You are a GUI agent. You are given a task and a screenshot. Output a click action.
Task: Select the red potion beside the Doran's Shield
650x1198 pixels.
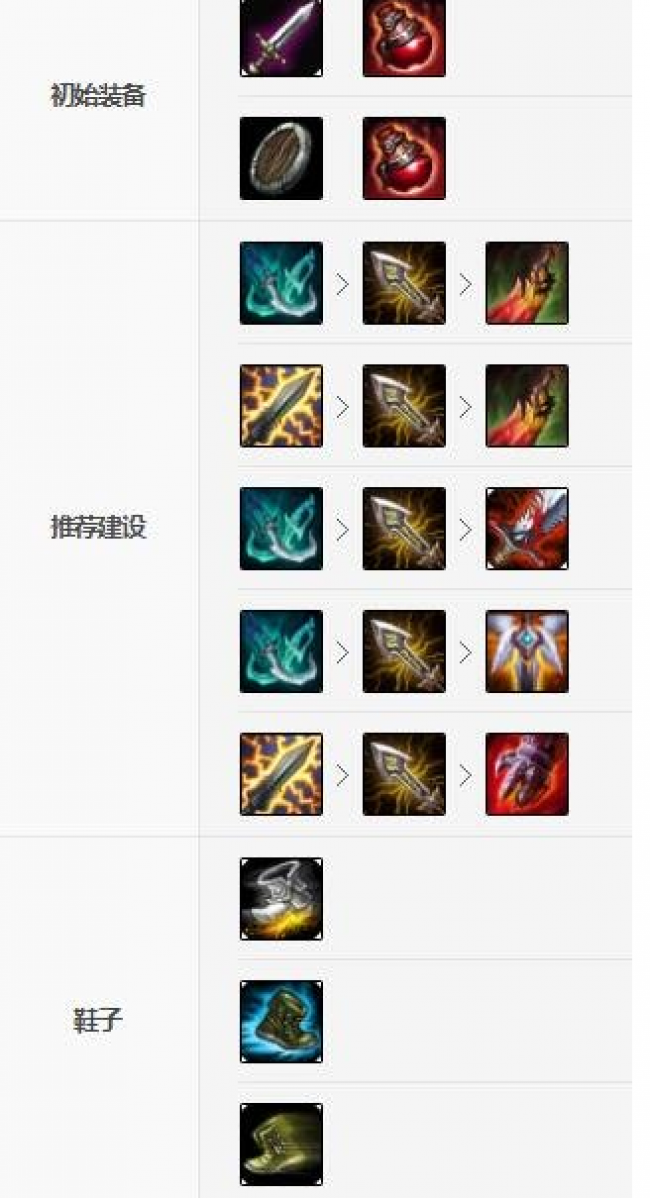point(404,158)
